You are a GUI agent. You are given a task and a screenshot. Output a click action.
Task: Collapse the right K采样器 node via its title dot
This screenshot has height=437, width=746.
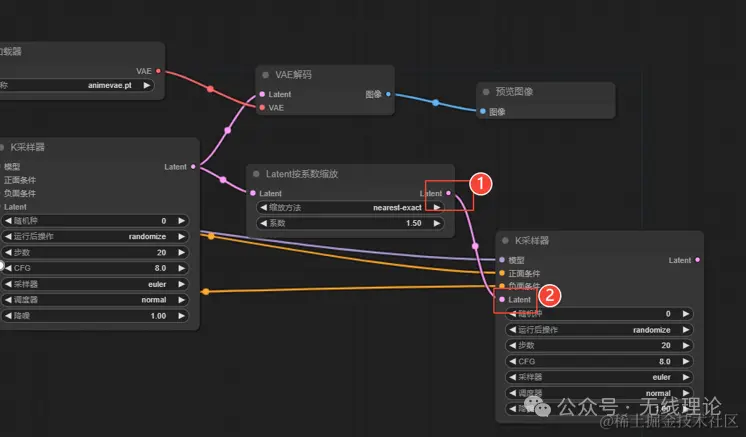[505, 241]
